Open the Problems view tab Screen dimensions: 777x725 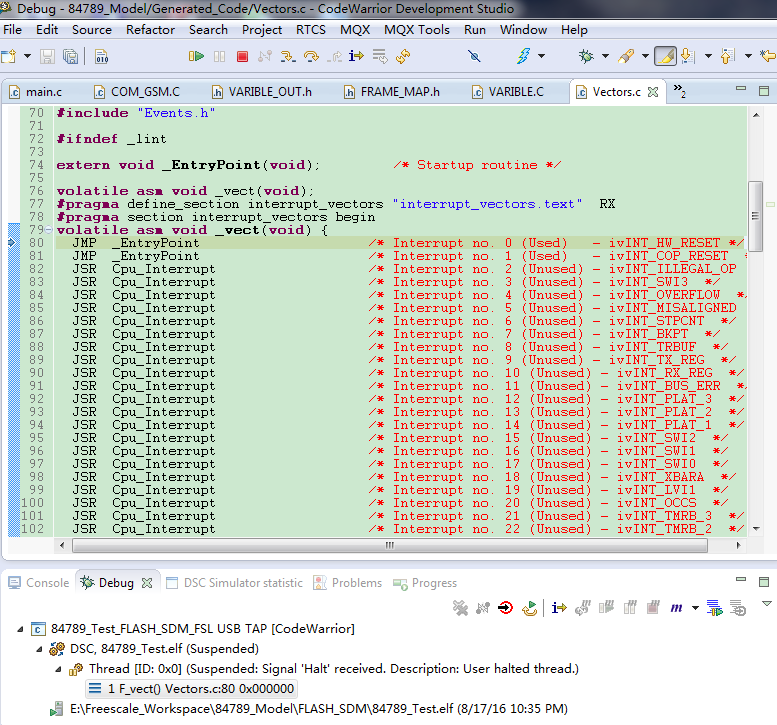[348, 583]
